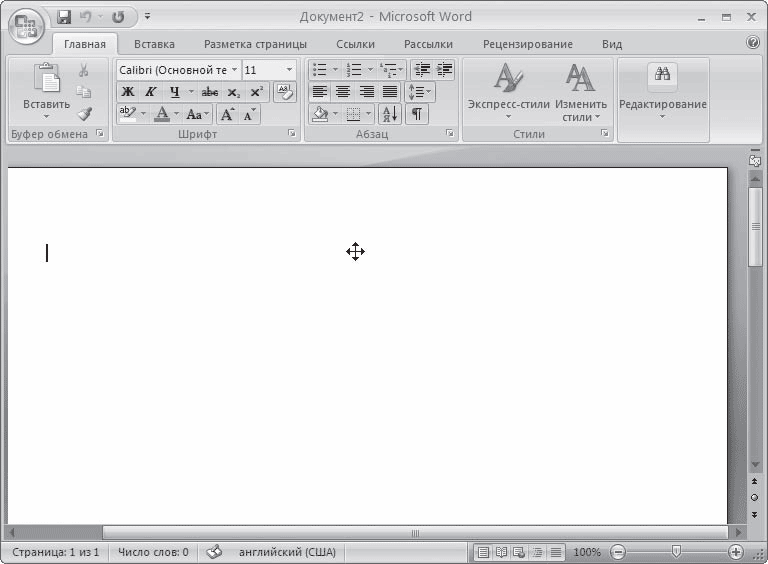Click the английский (США) language indicator

tap(284, 552)
